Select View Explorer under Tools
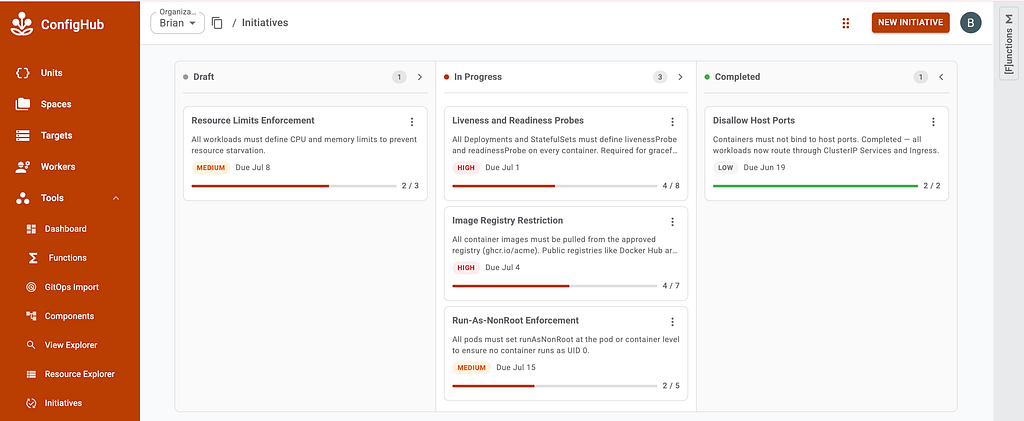The image size is (1024, 421). click(70, 345)
